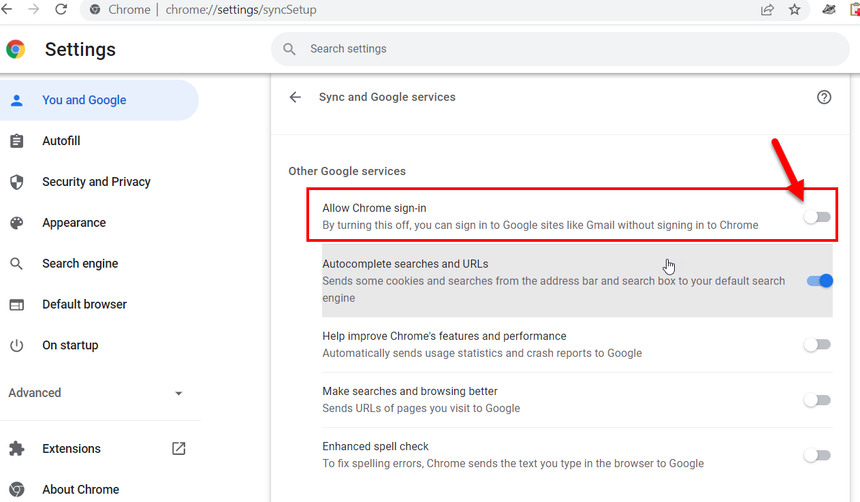Click the help question mark icon
The width and height of the screenshot is (860, 502).
pyautogui.click(x=824, y=97)
